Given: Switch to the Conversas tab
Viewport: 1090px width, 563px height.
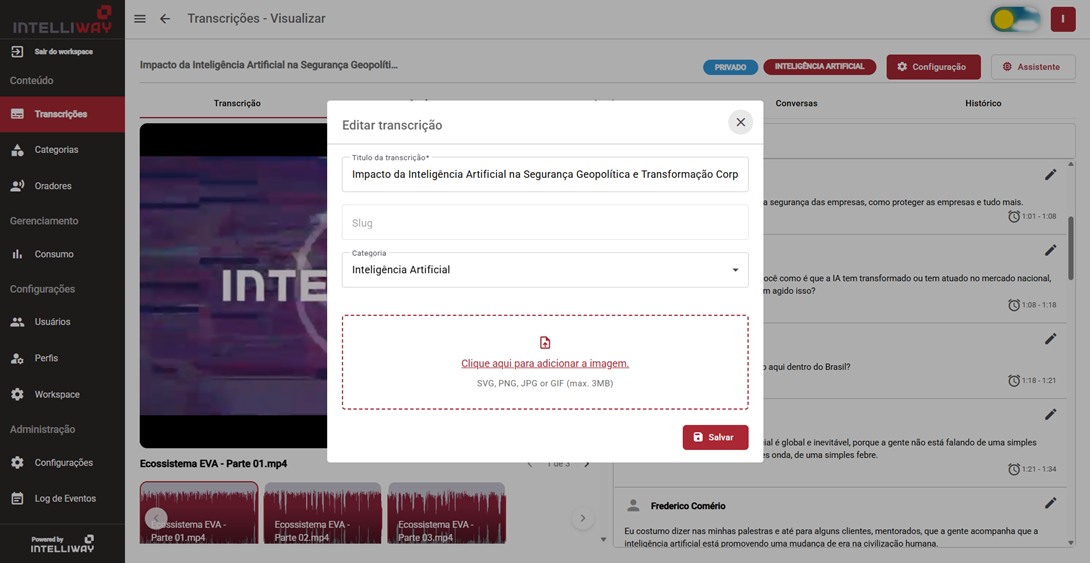Looking at the screenshot, I should (796, 103).
